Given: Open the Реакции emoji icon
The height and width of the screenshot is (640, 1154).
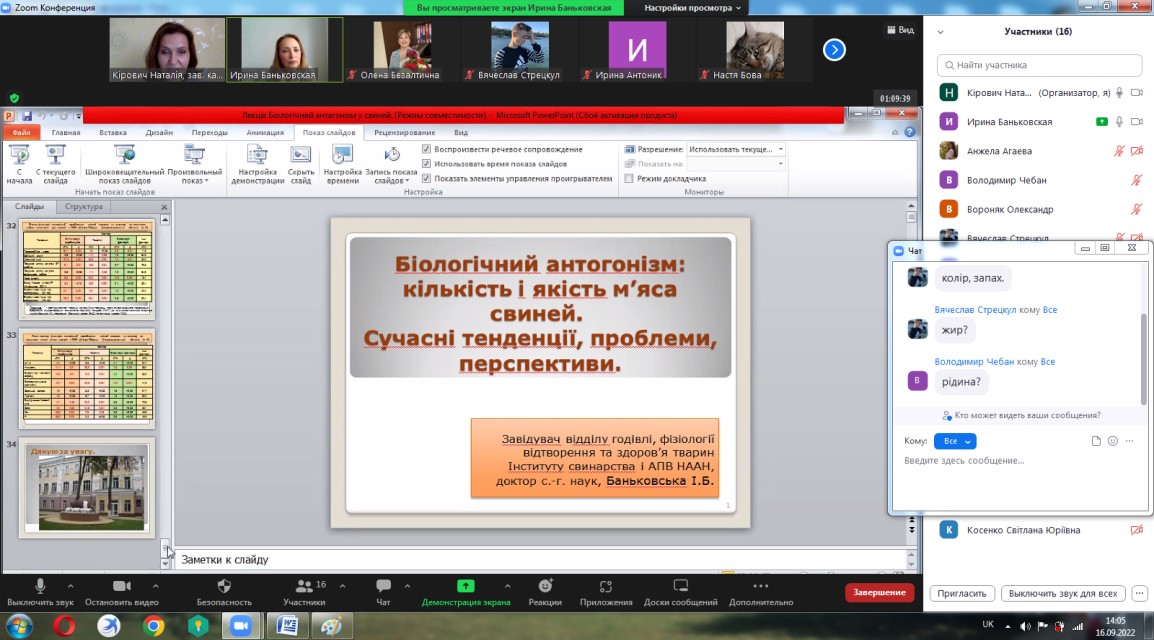Looking at the screenshot, I should tap(545, 586).
